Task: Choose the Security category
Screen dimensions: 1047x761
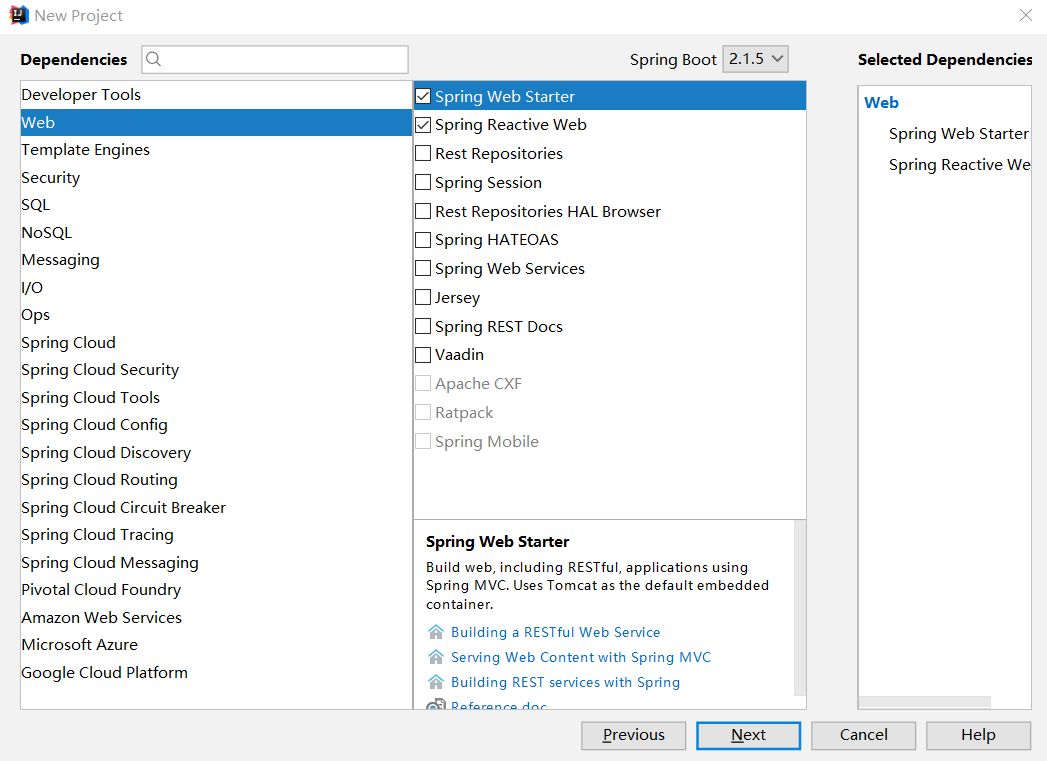Action: [x=216, y=178]
